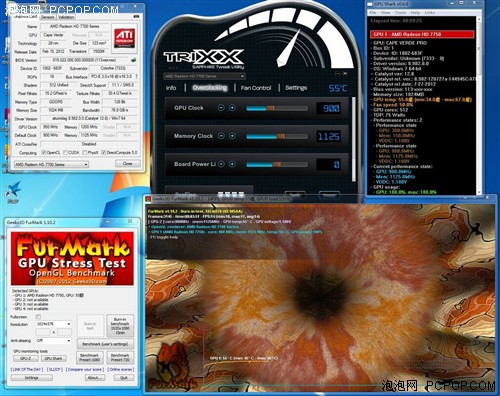Toggle the CUDA checkbox

click(x=66, y=153)
